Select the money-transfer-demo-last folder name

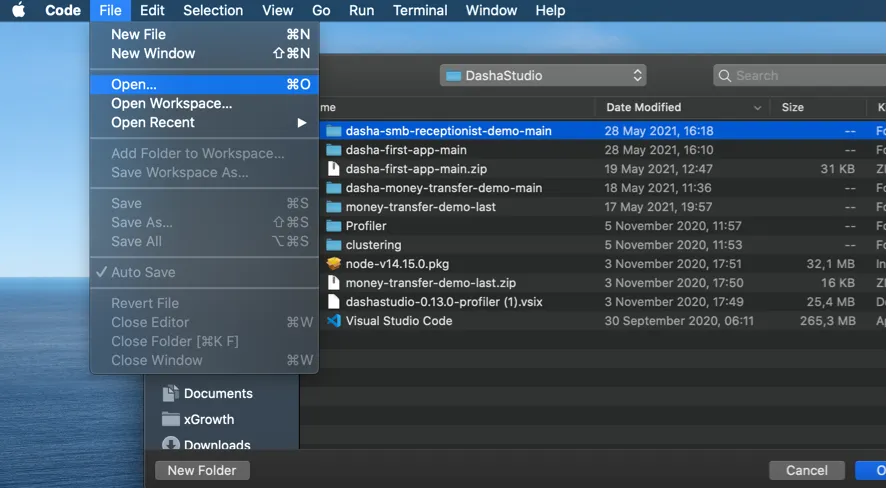click(421, 207)
